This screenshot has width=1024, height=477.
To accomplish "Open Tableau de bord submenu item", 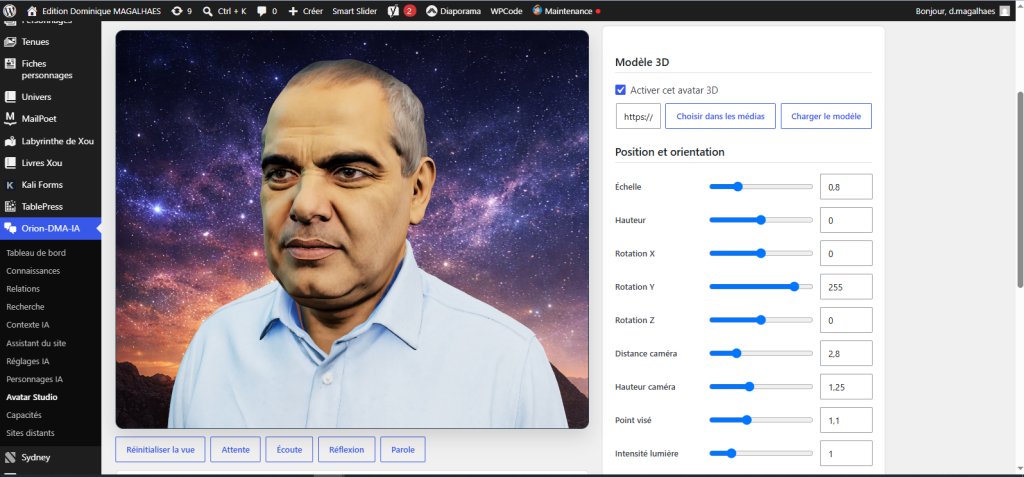I will (36, 253).
